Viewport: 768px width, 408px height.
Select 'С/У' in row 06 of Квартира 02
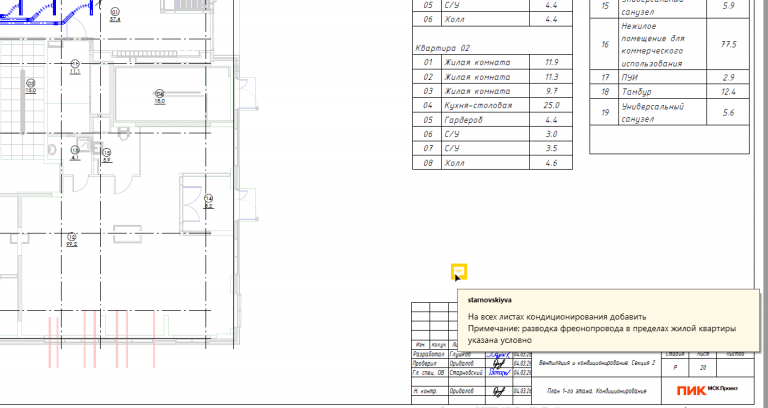pos(452,134)
